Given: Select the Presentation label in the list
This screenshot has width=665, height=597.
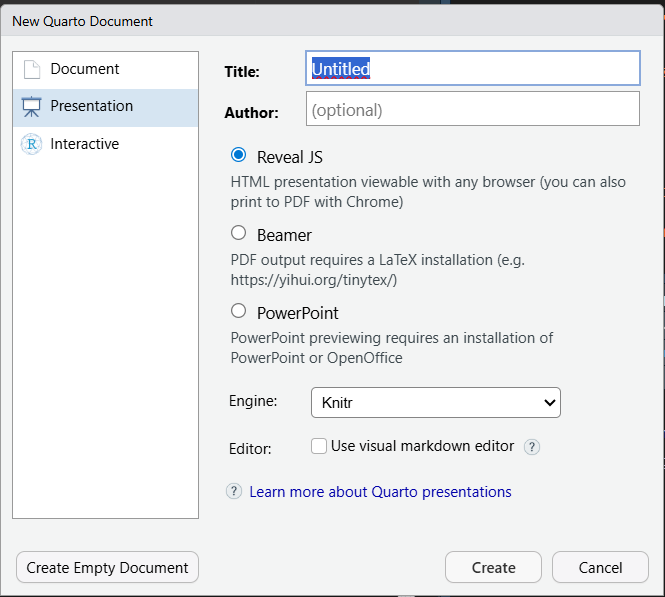Looking at the screenshot, I should (92, 106).
